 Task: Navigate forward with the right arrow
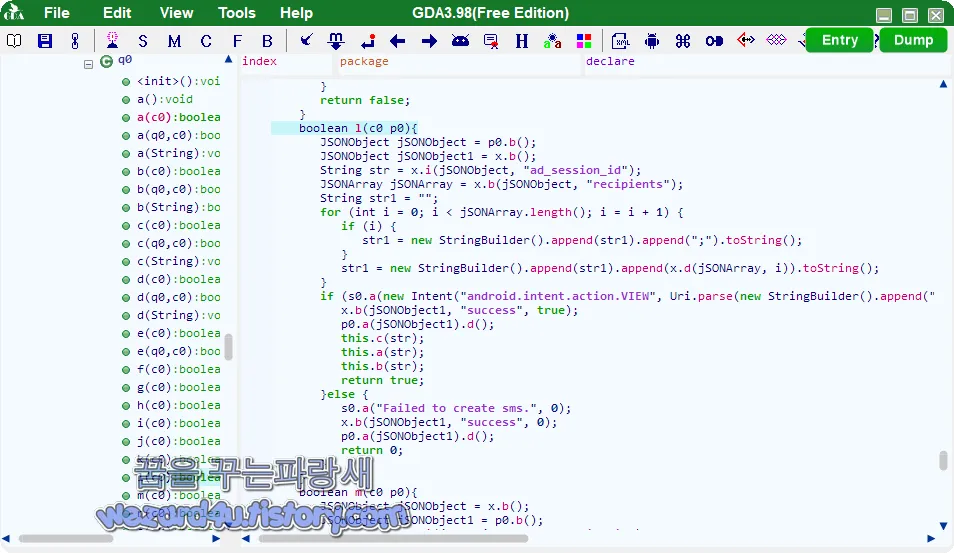(x=430, y=41)
